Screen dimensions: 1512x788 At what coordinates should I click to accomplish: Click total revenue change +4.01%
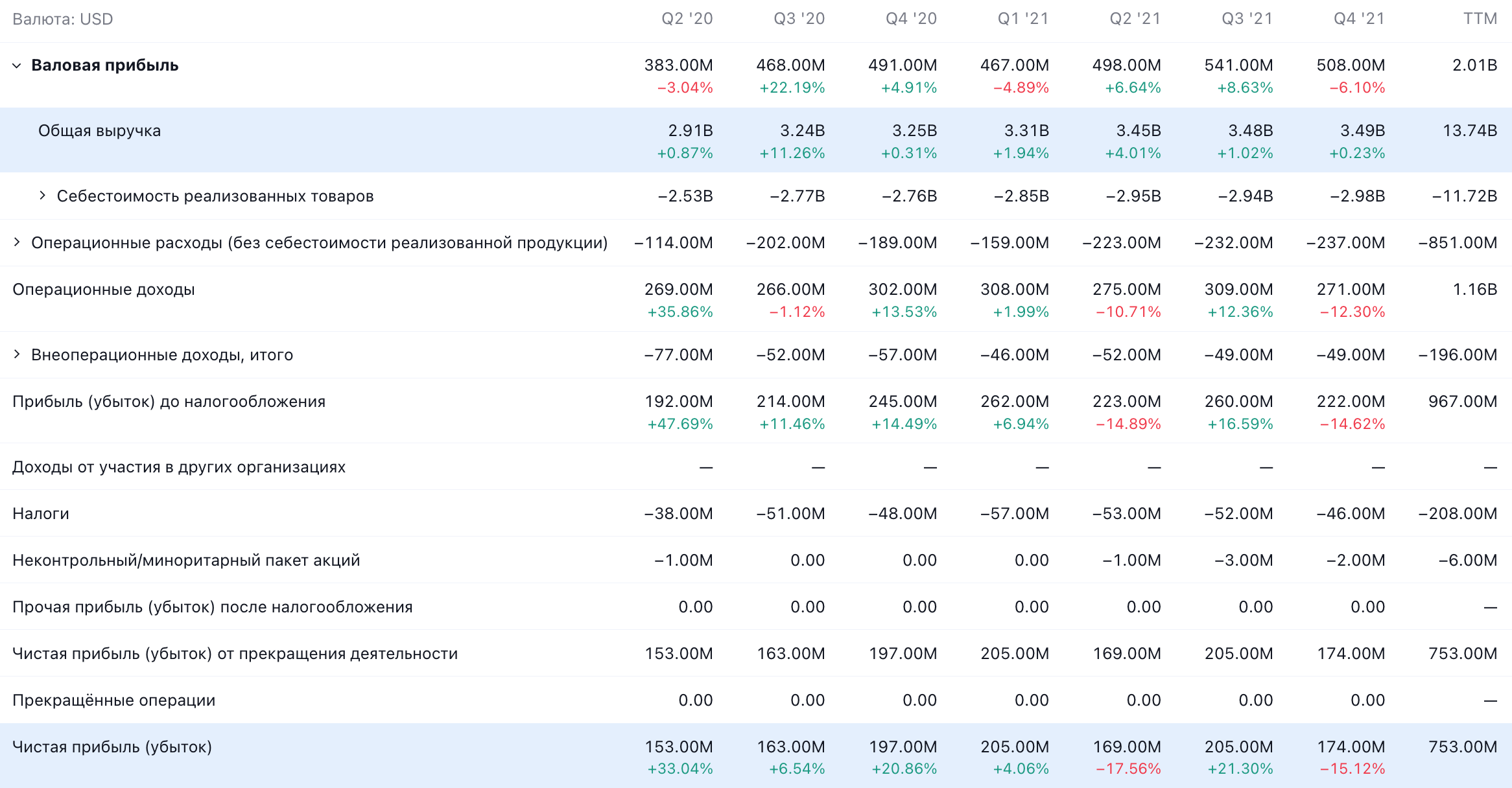[1133, 153]
